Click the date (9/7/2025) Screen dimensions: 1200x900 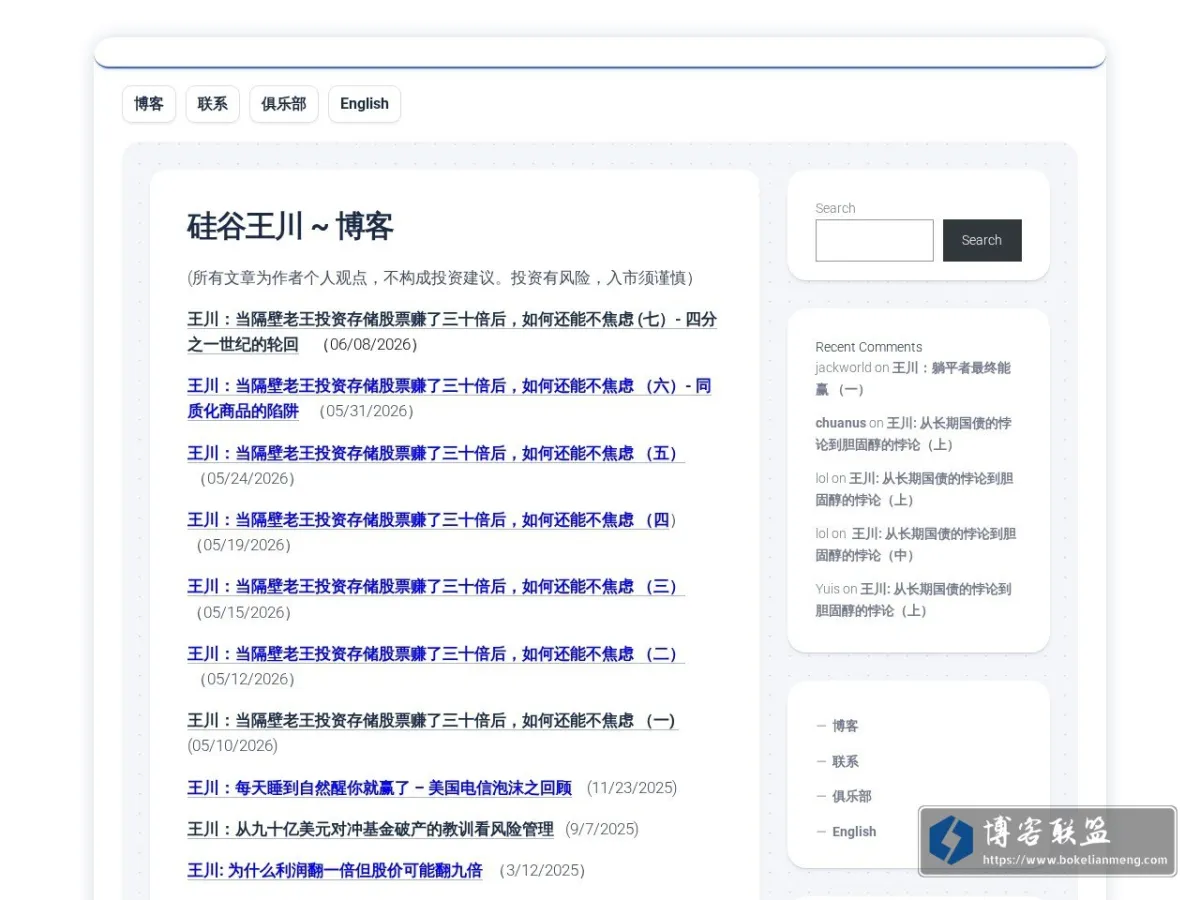(x=602, y=829)
